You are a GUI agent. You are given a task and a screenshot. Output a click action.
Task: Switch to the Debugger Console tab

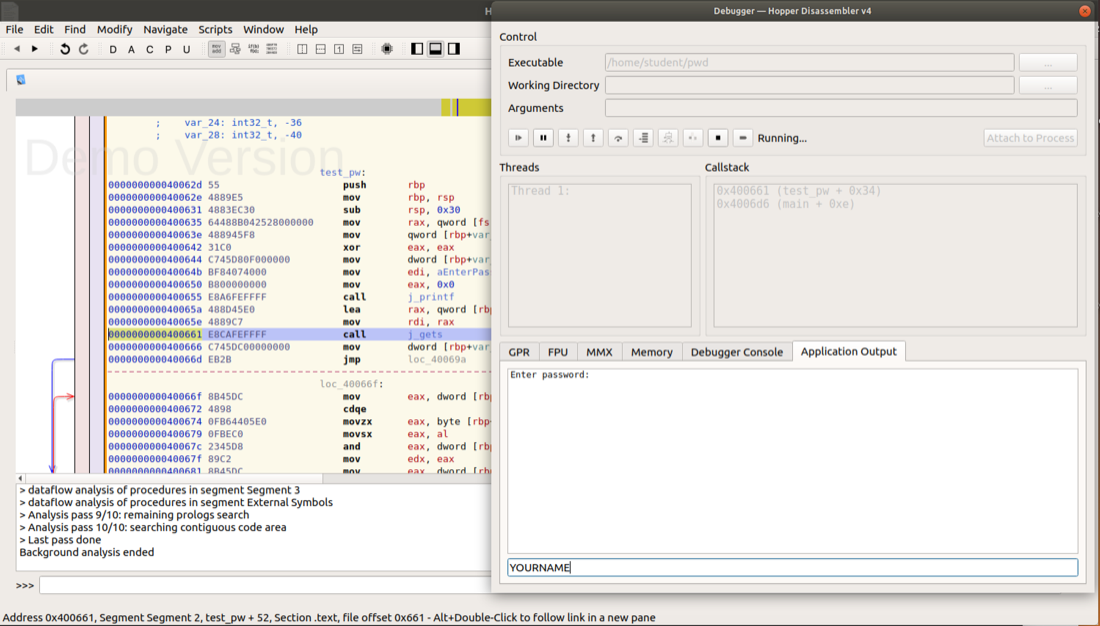736,352
